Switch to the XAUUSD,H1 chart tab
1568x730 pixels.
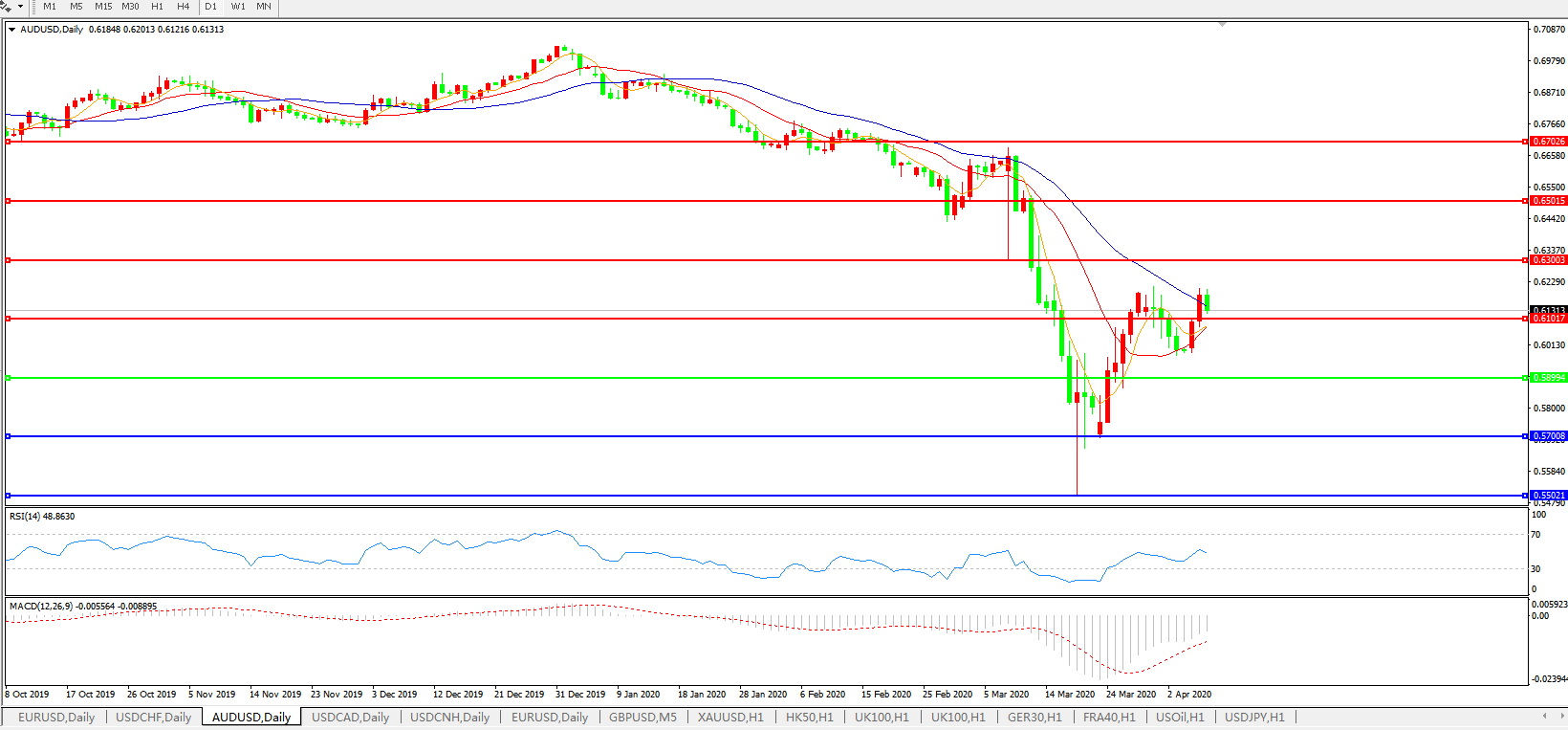pos(730,717)
